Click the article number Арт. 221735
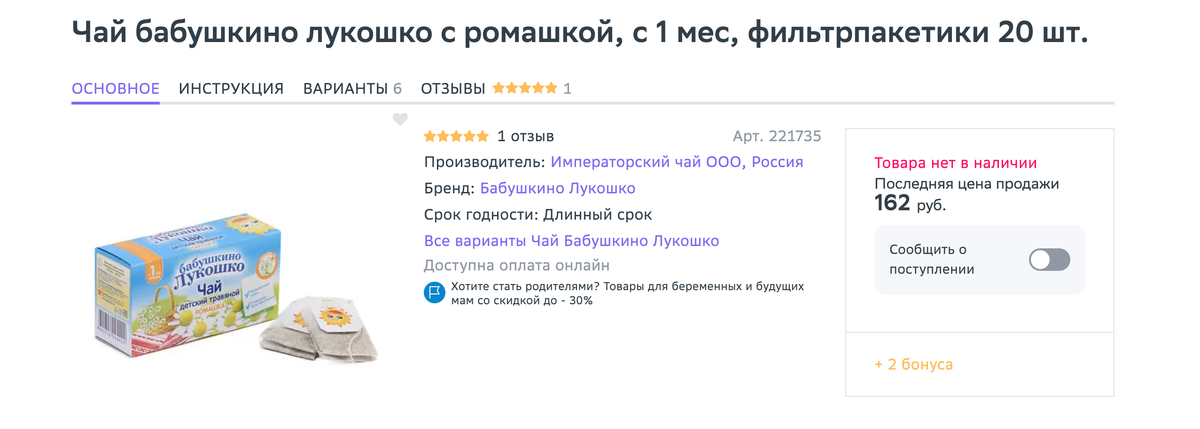Screen dimensions: 1200x429 (x=777, y=136)
